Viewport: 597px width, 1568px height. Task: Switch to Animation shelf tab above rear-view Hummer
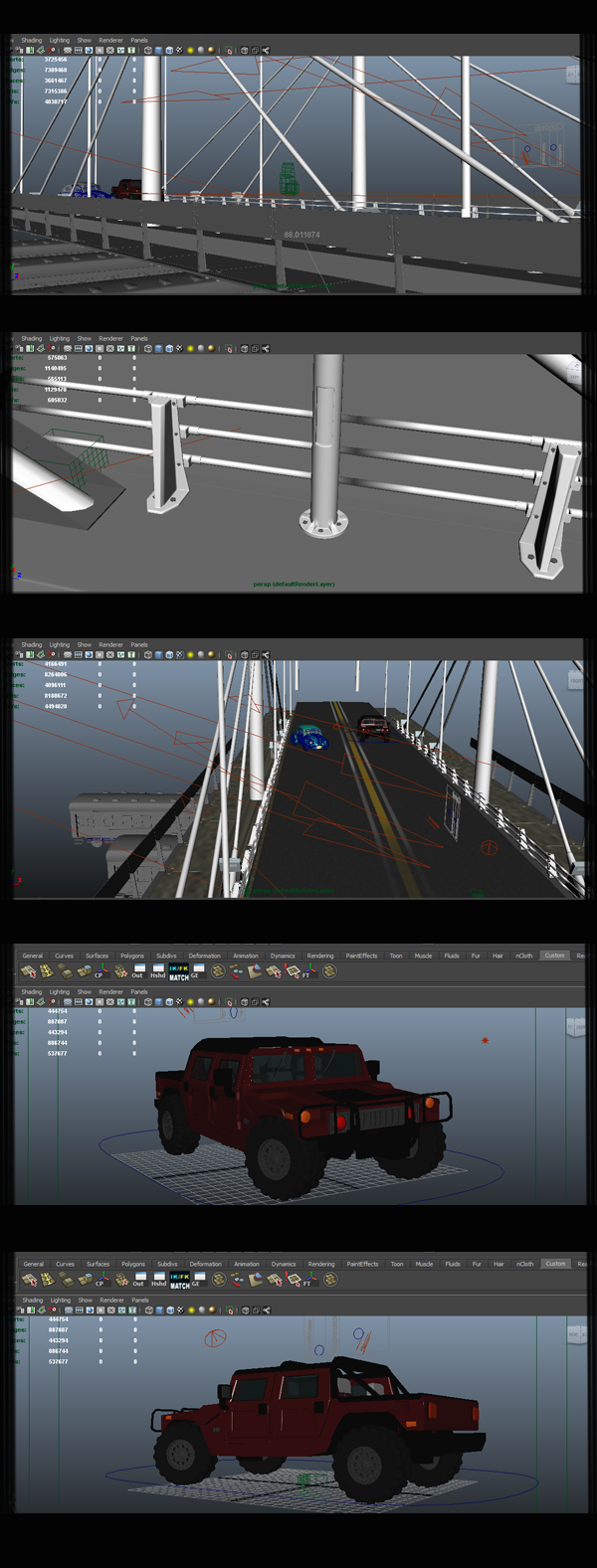click(x=247, y=1264)
